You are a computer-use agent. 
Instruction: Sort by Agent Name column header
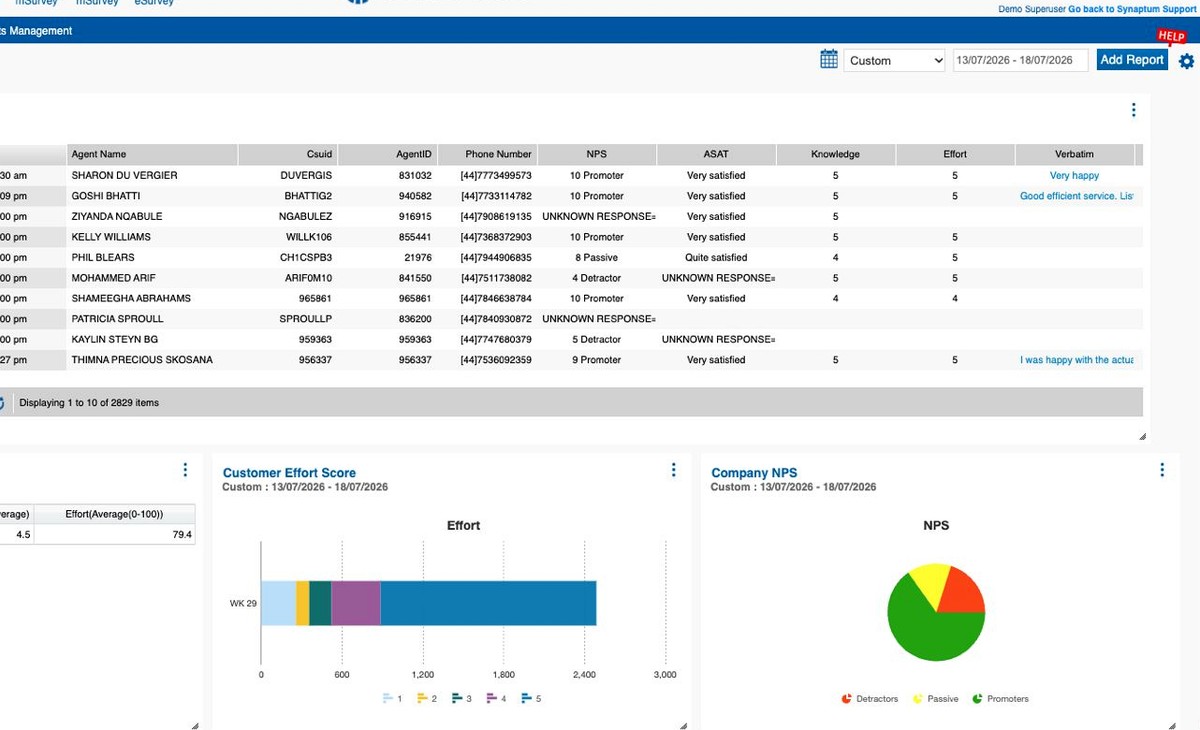click(152, 154)
